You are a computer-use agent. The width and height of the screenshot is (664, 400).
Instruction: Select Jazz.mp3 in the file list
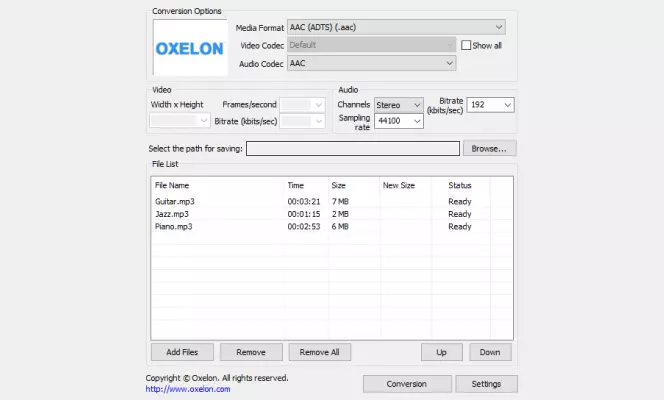[x=172, y=214]
